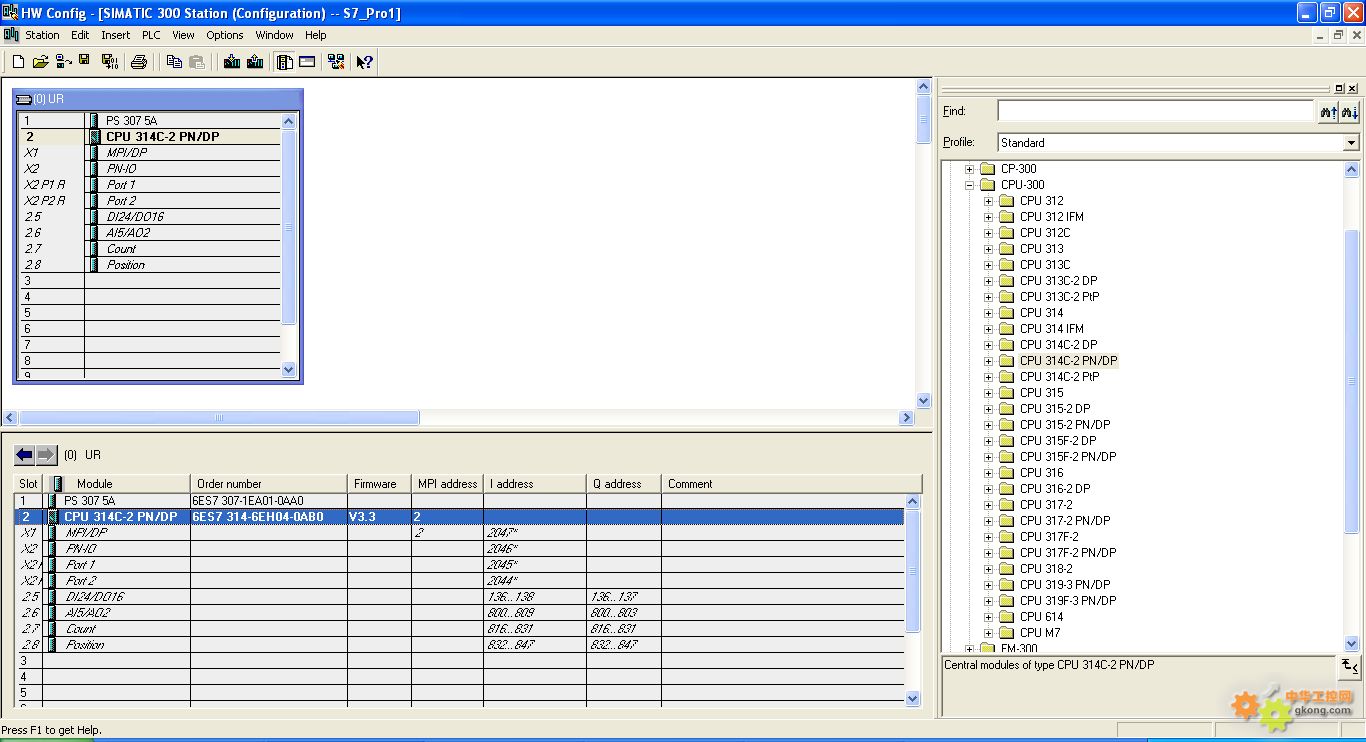Click the Download to Module icon

point(232,62)
